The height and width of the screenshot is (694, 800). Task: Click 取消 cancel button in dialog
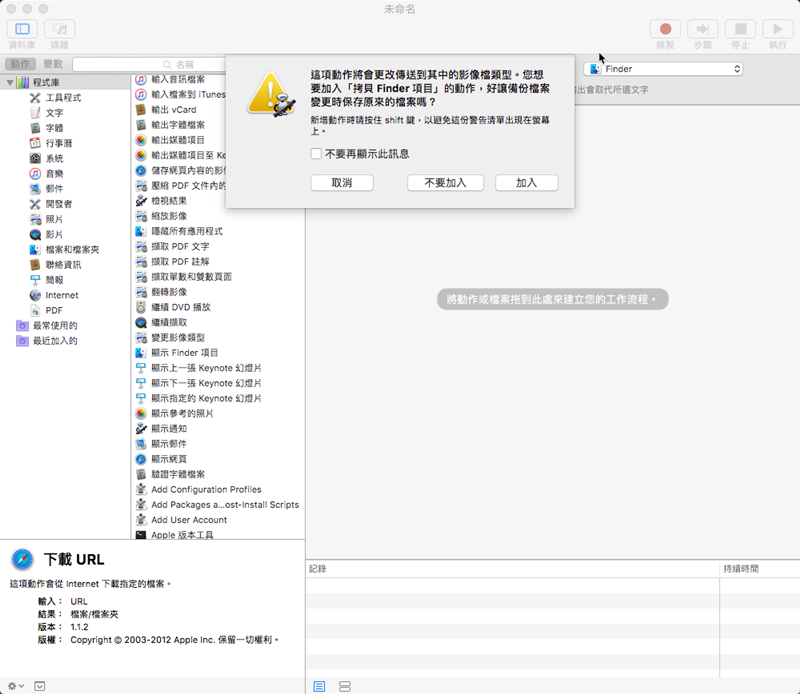(342, 183)
